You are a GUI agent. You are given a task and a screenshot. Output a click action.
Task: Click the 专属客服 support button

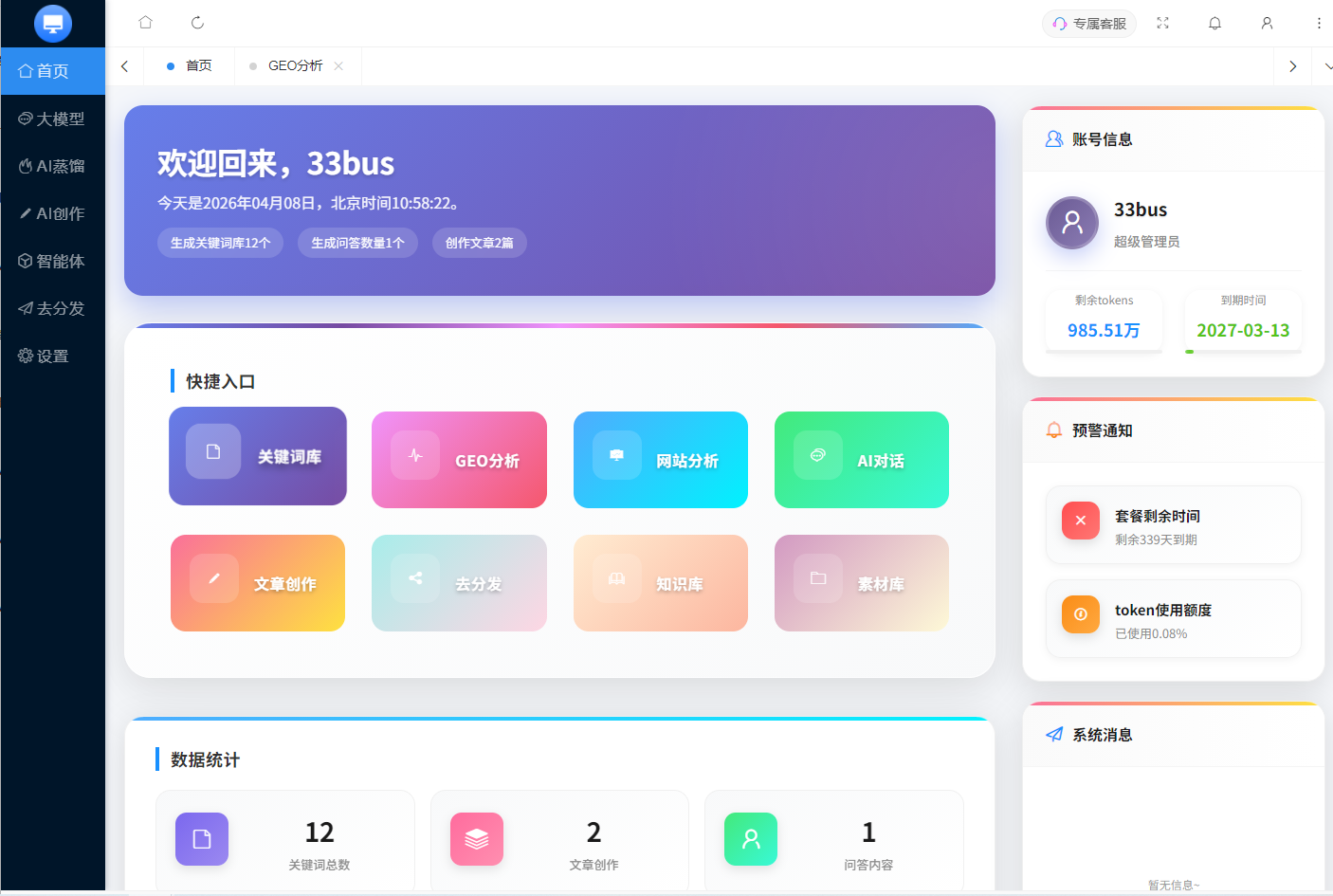pos(1089,24)
